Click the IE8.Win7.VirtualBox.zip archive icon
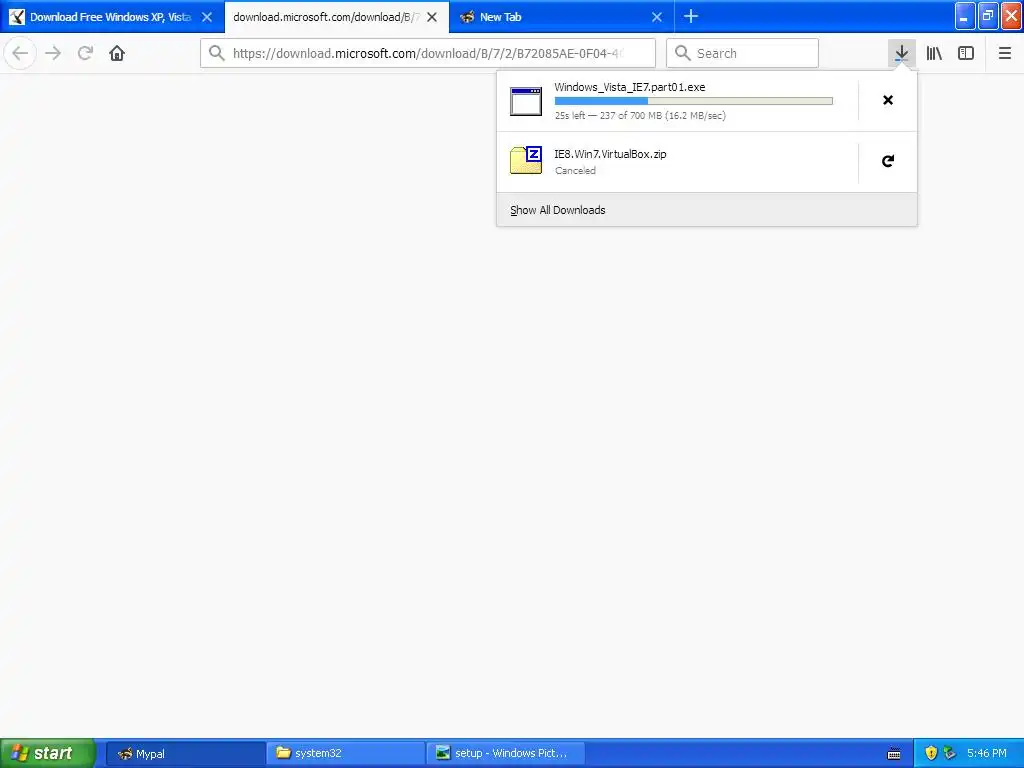The width and height of the screenshot is (1024, 768). (x=526, y=160)
